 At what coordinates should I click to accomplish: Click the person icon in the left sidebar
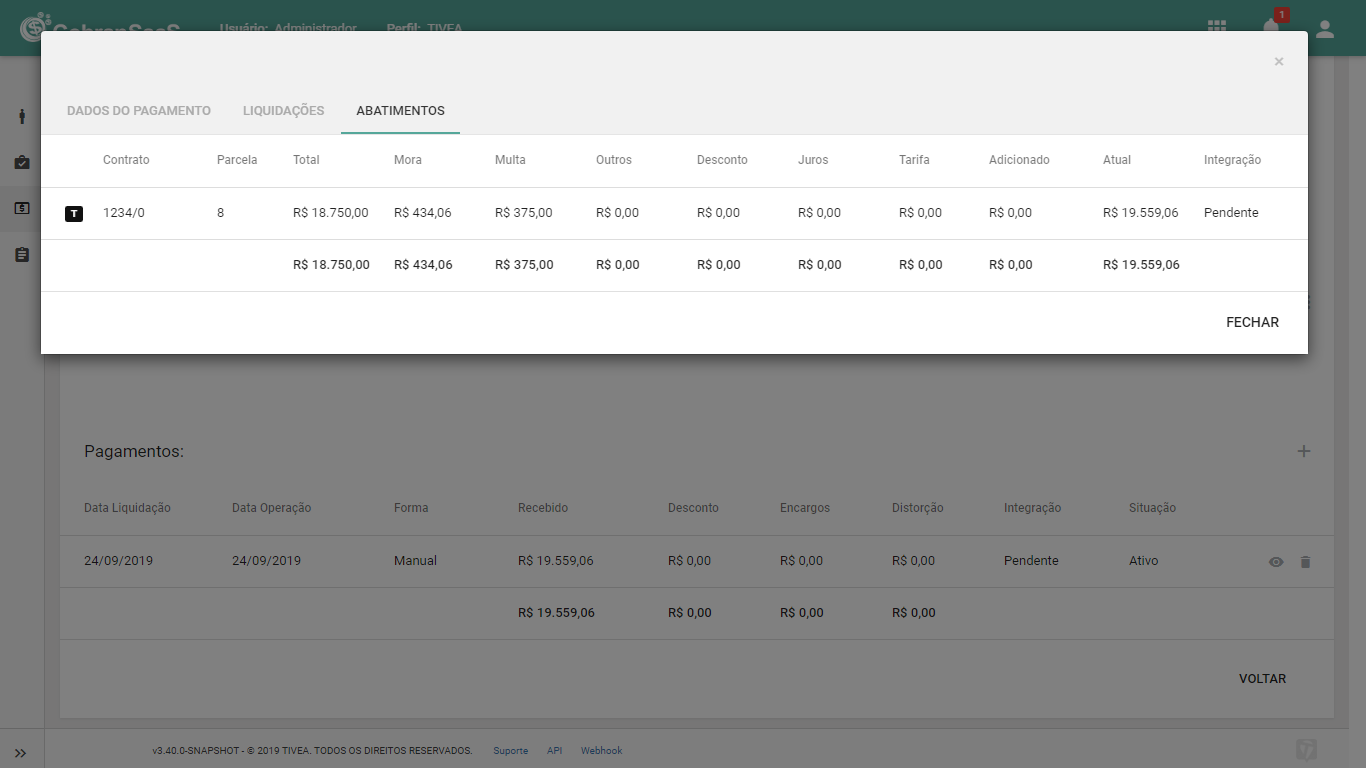pos(22,116)
